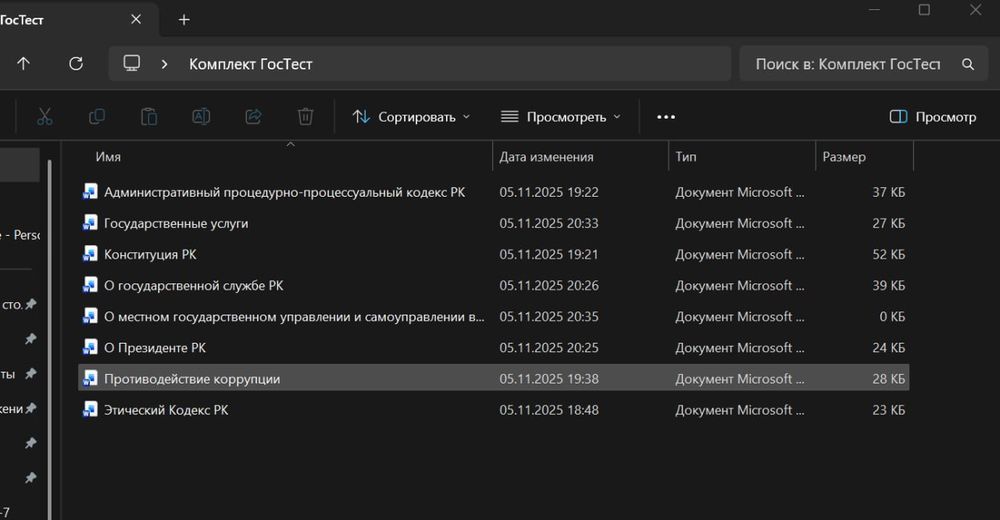Select the Конституция РК document
Viewport: 1000px width, 520px height.
pos(150,254)
